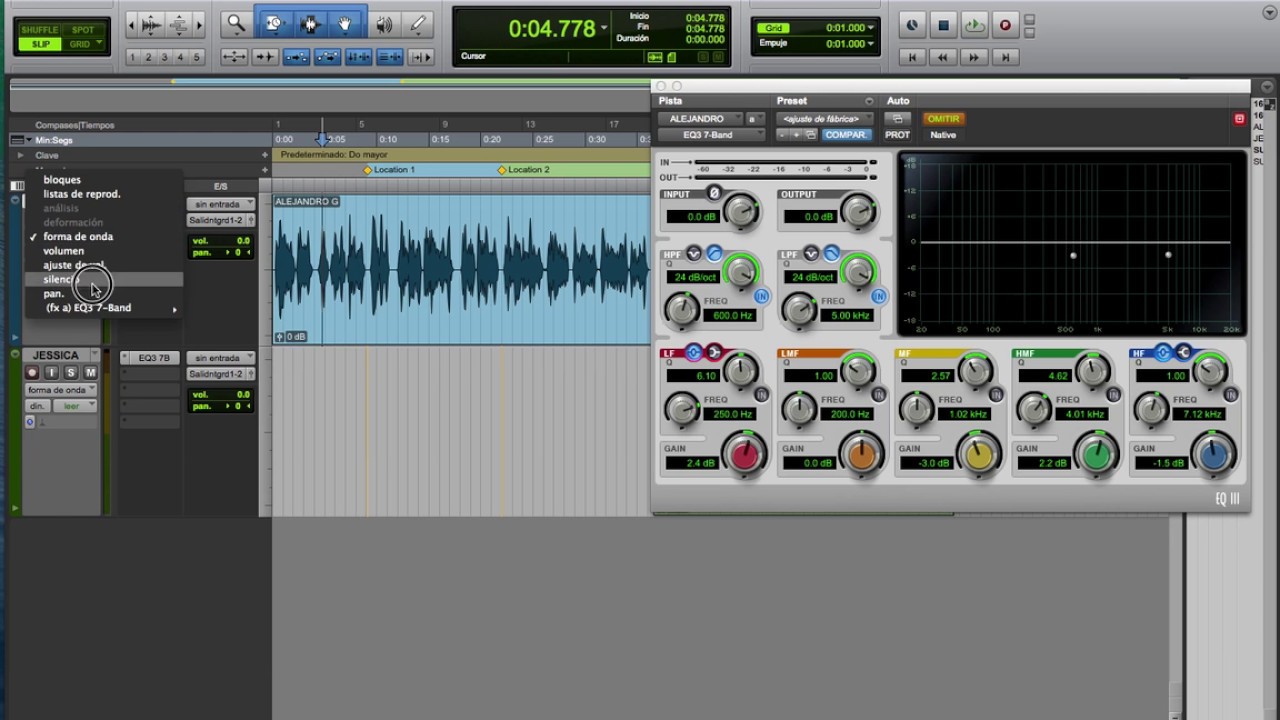
Task: Select the HPF high-pass filter type icon
Action: click(714, 254)
